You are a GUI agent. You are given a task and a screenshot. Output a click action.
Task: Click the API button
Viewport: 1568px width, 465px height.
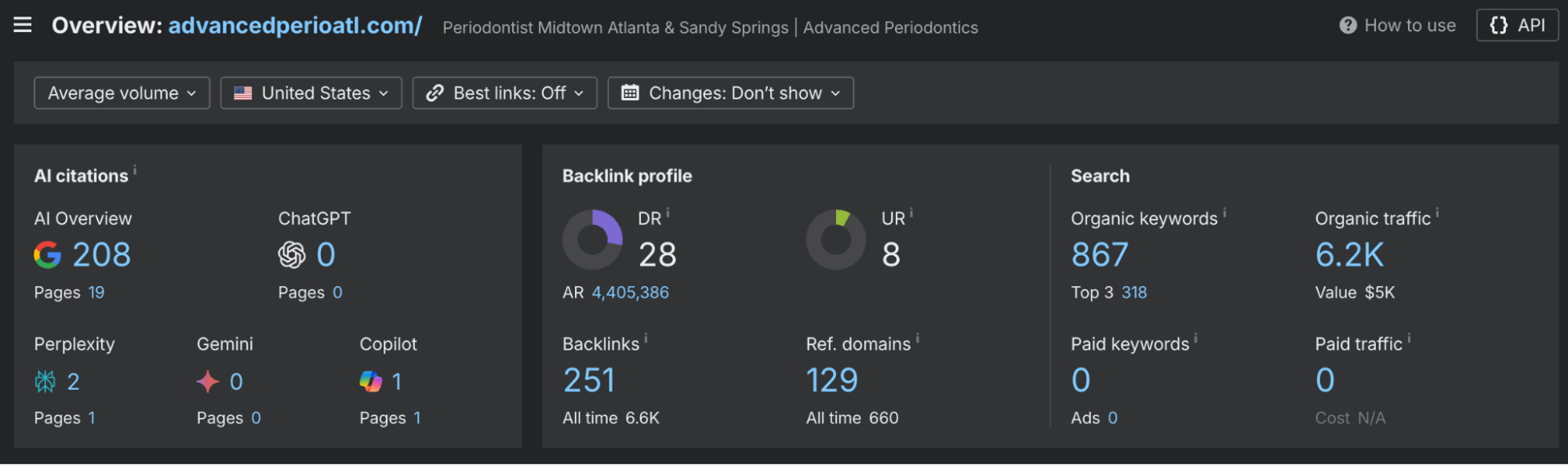point(1517,25)
